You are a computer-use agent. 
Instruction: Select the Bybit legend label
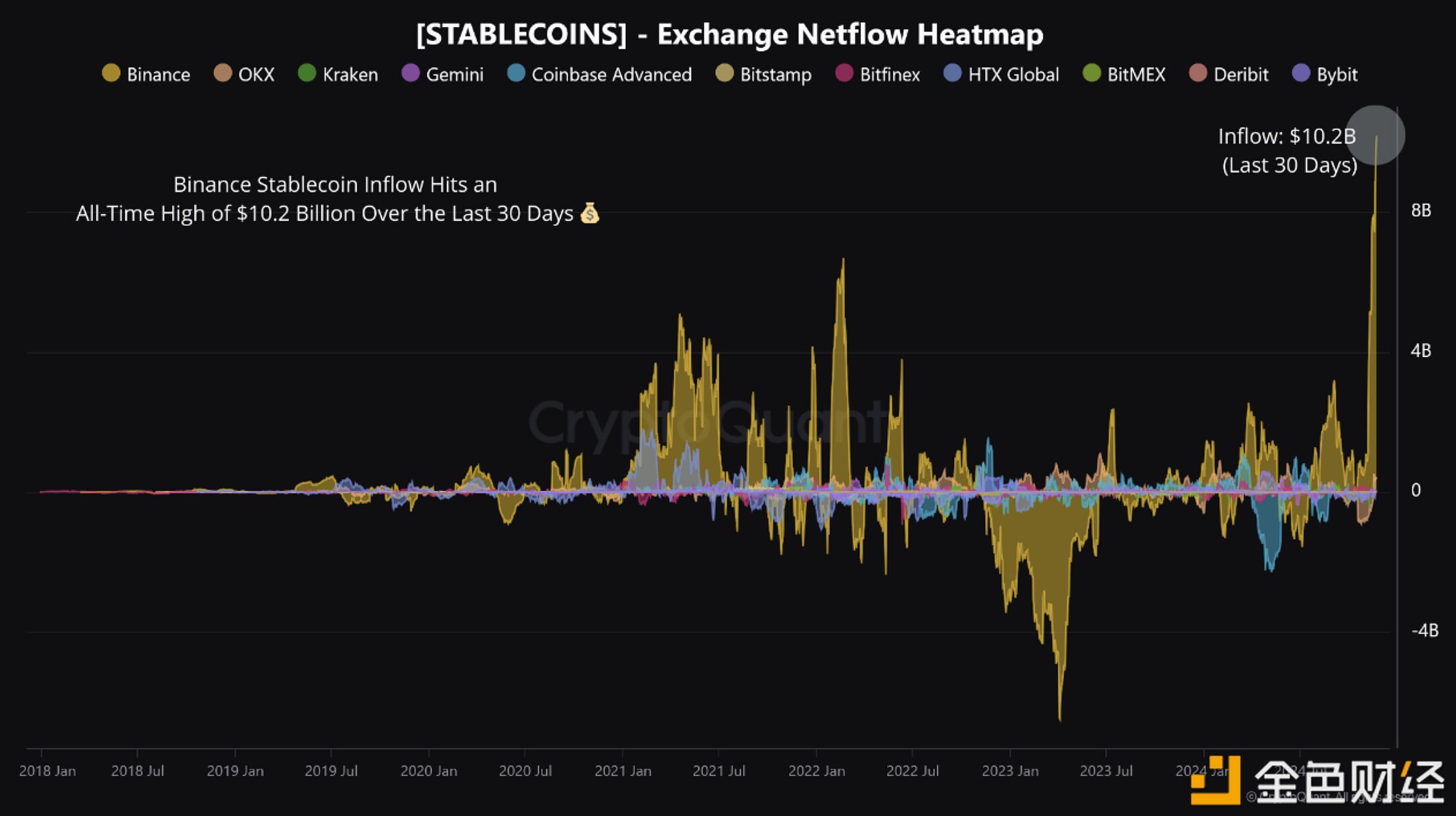pos(1337,74)
